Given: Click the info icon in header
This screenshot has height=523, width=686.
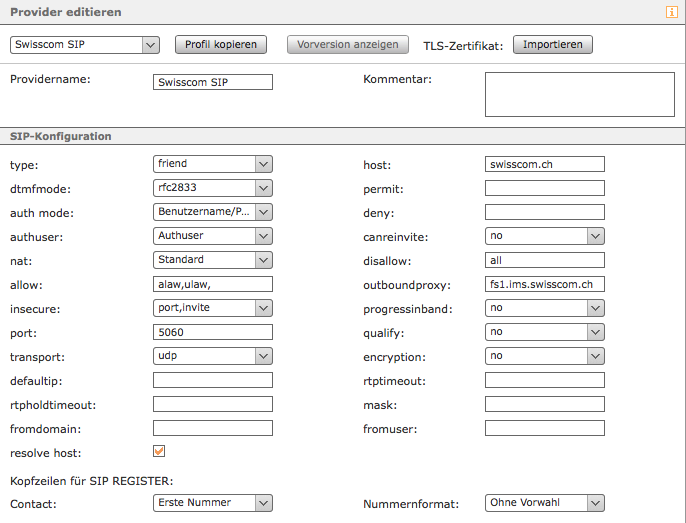Looking at the screenshot, I should pyautogui.click(x=672, y=13).
